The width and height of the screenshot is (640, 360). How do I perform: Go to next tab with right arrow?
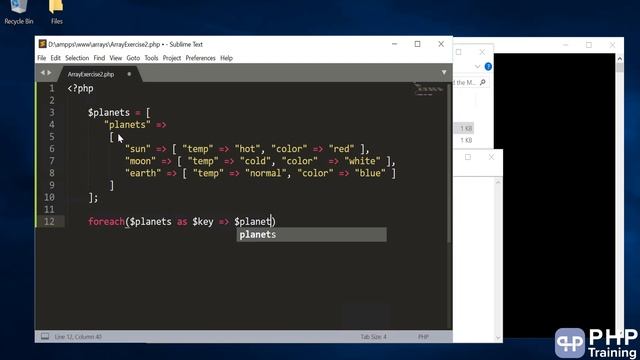click(x=49, y=73)
